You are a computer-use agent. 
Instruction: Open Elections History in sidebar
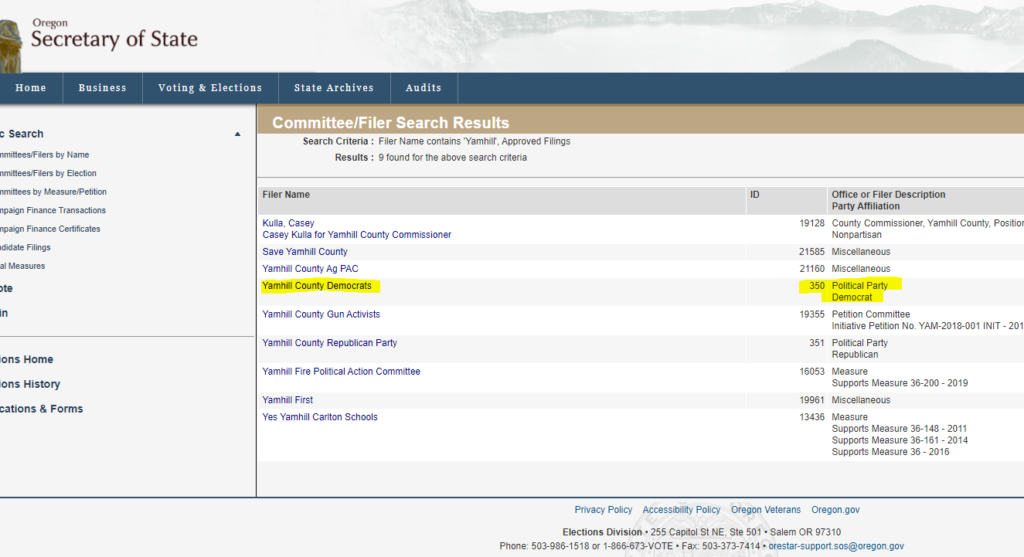tap(30, 384)
